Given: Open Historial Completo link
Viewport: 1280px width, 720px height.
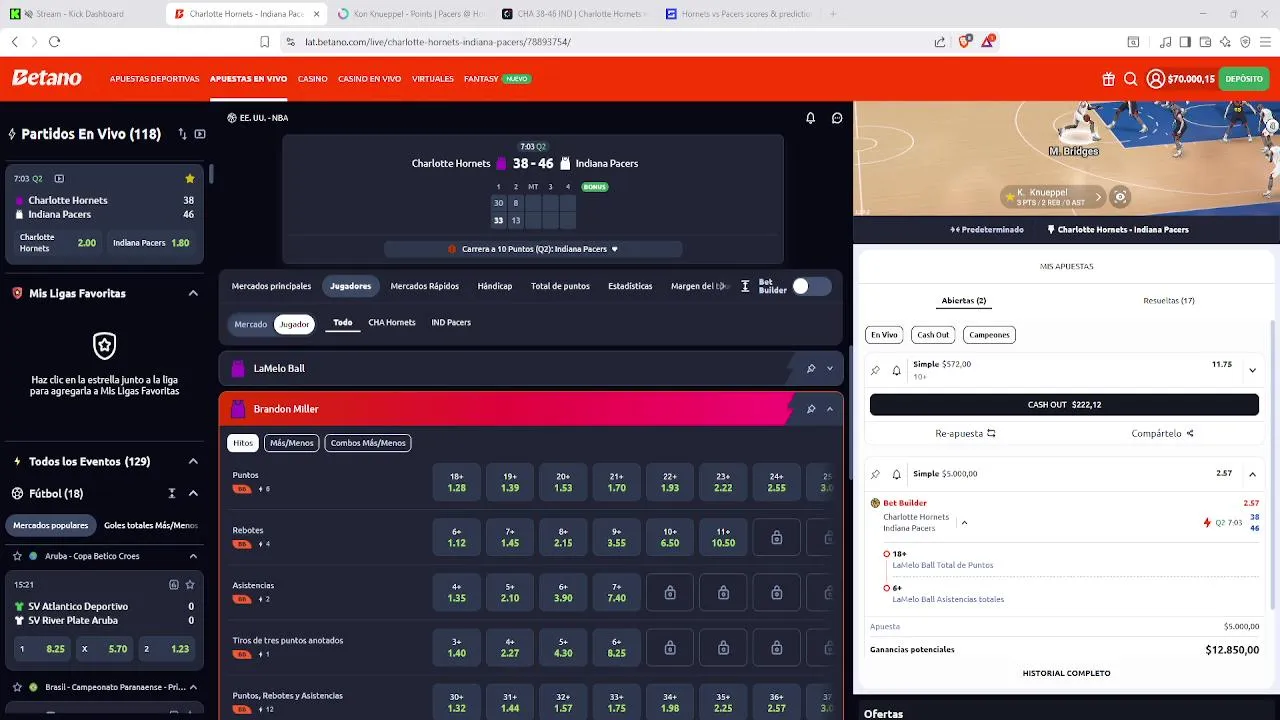Looking at the screenshot, I should click(x=1066, y=673).
